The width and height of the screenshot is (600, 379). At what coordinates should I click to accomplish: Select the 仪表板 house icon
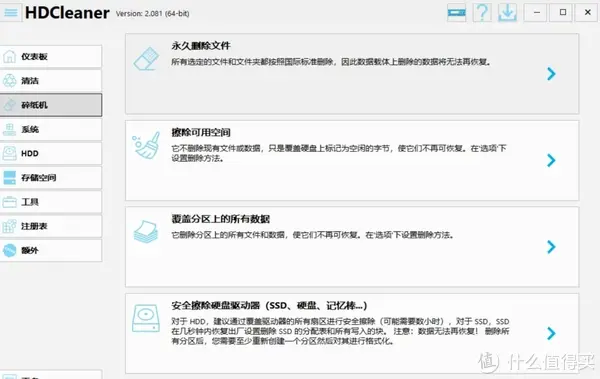click(x=10, y=57)
